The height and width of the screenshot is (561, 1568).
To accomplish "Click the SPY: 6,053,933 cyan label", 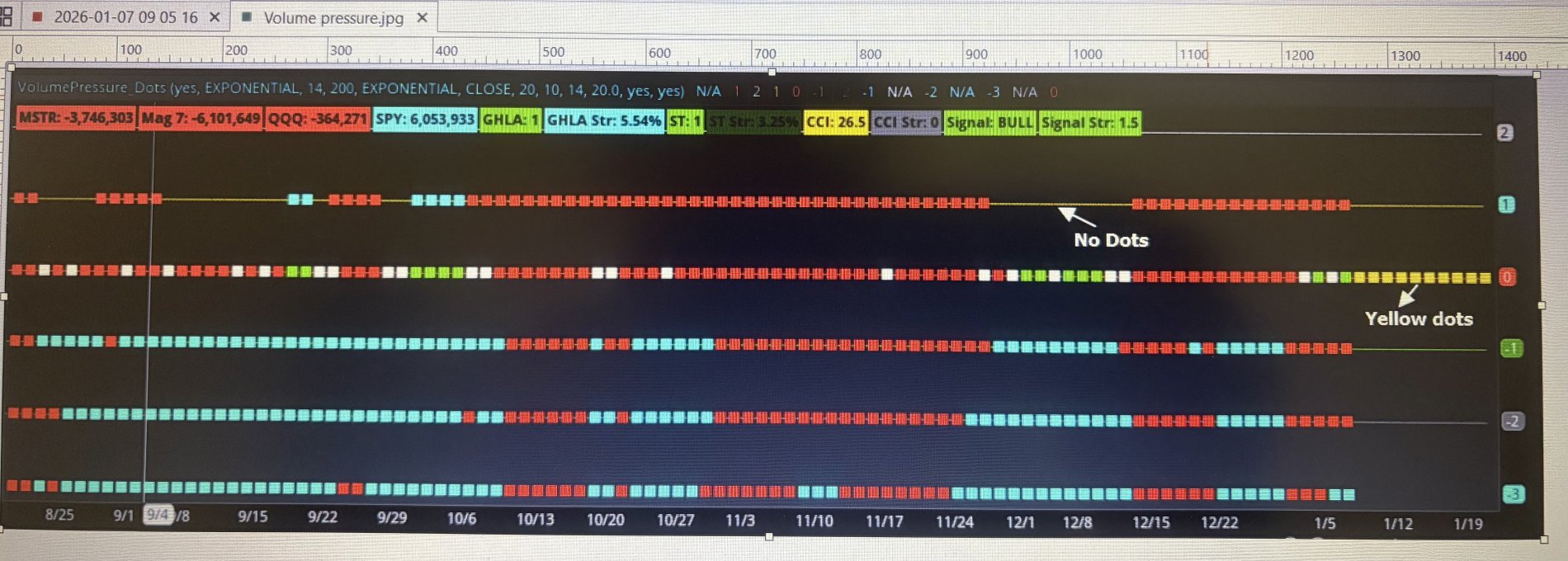I will click(424, 120).
